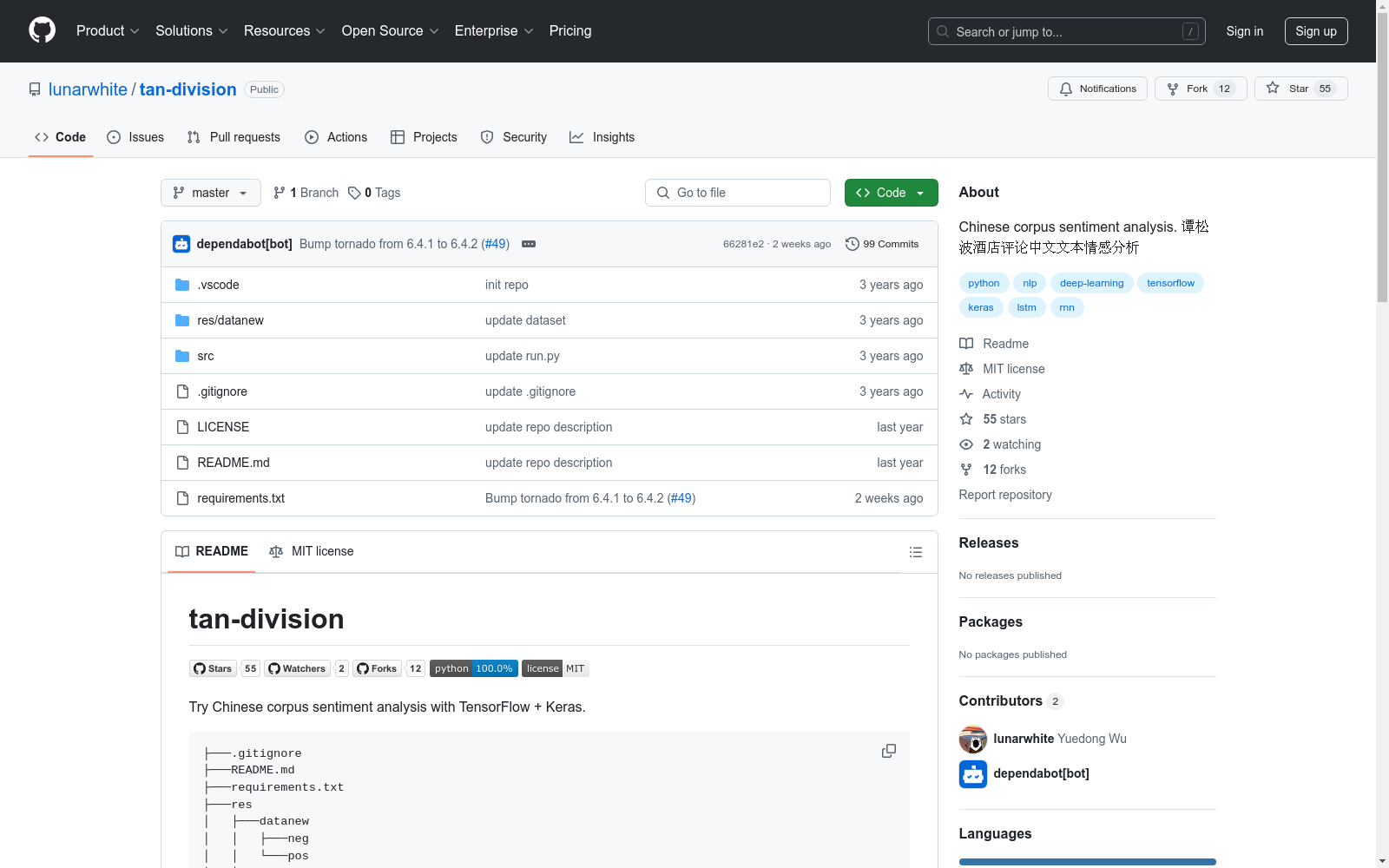Open Activity link in About

coord(990,394)
